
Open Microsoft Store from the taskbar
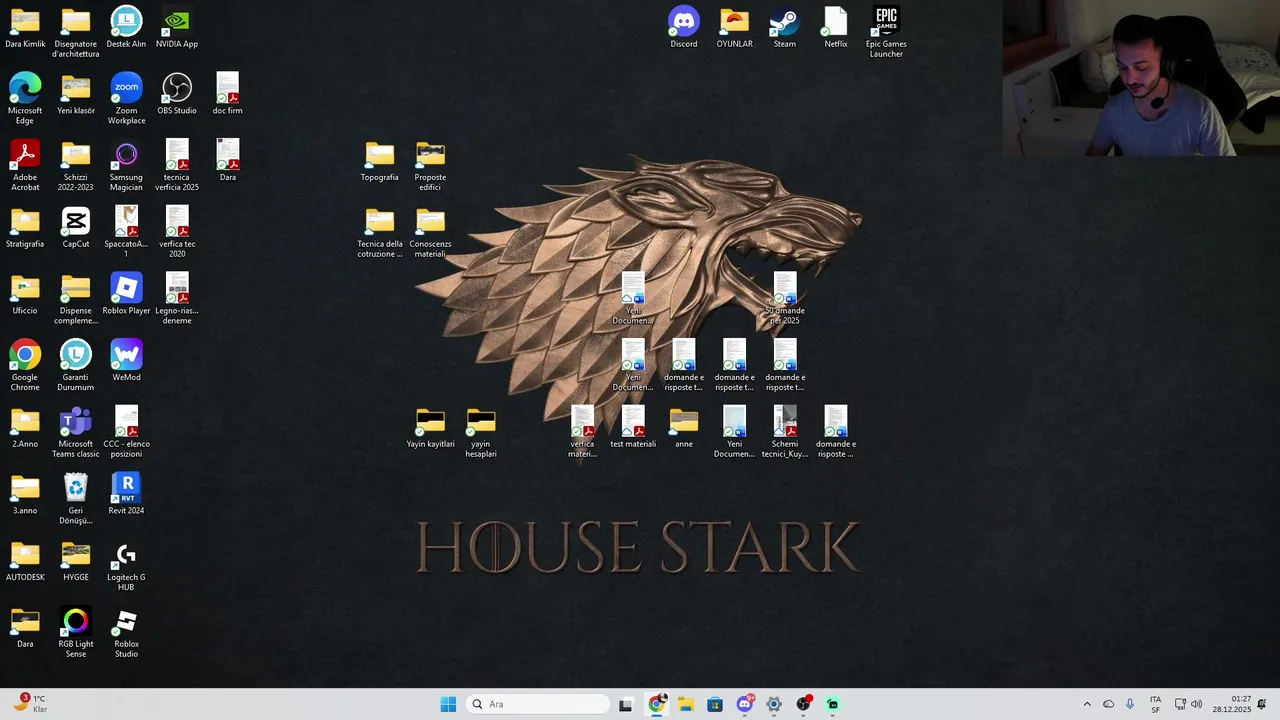(715, 704)
